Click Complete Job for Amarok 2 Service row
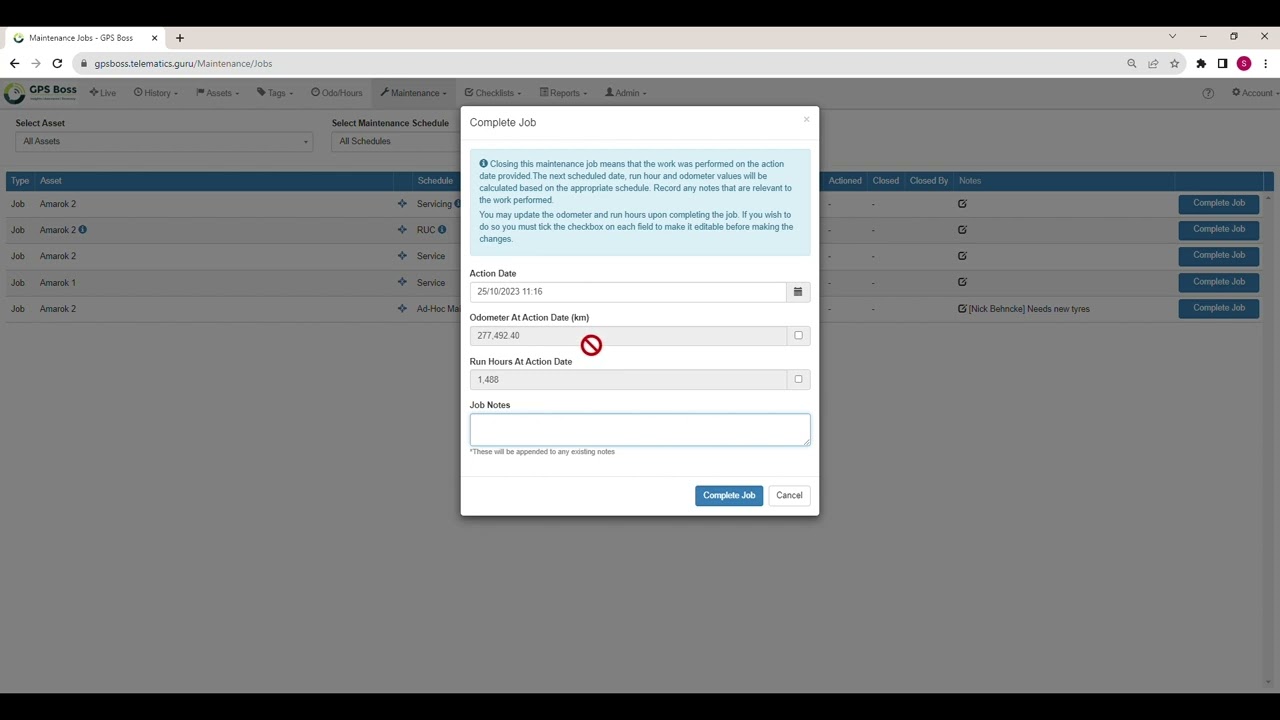Screen dimensions: 1280x720 click(x=1218, y=255)
